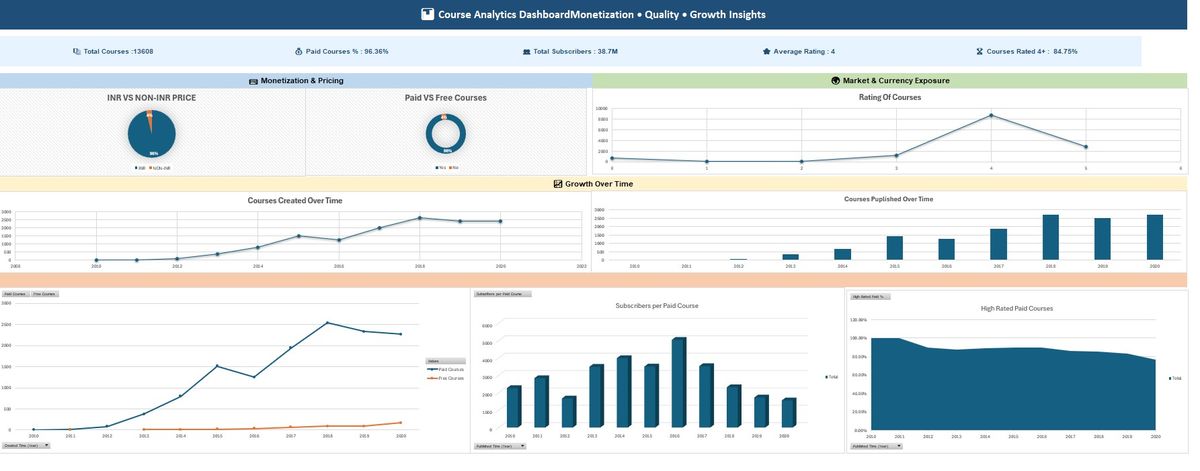The width and height of the screenshot is (1200, 471).
Task: Select Free Courses legend entry
Action: point(446,378)
